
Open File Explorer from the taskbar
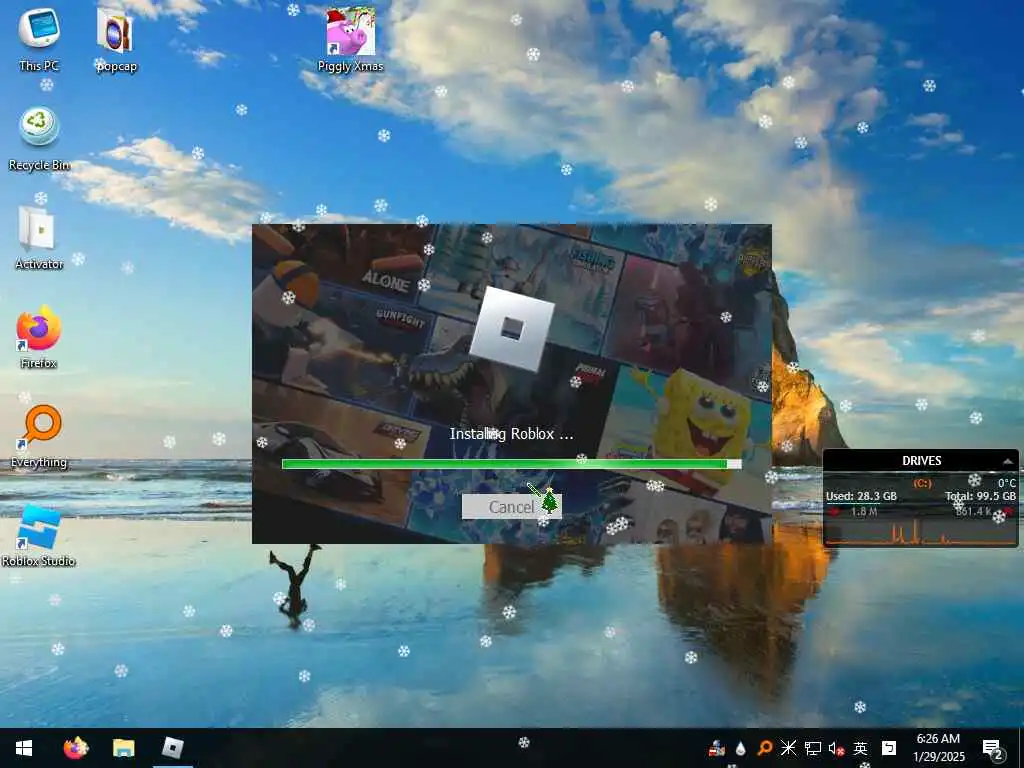tap(123, 748)
